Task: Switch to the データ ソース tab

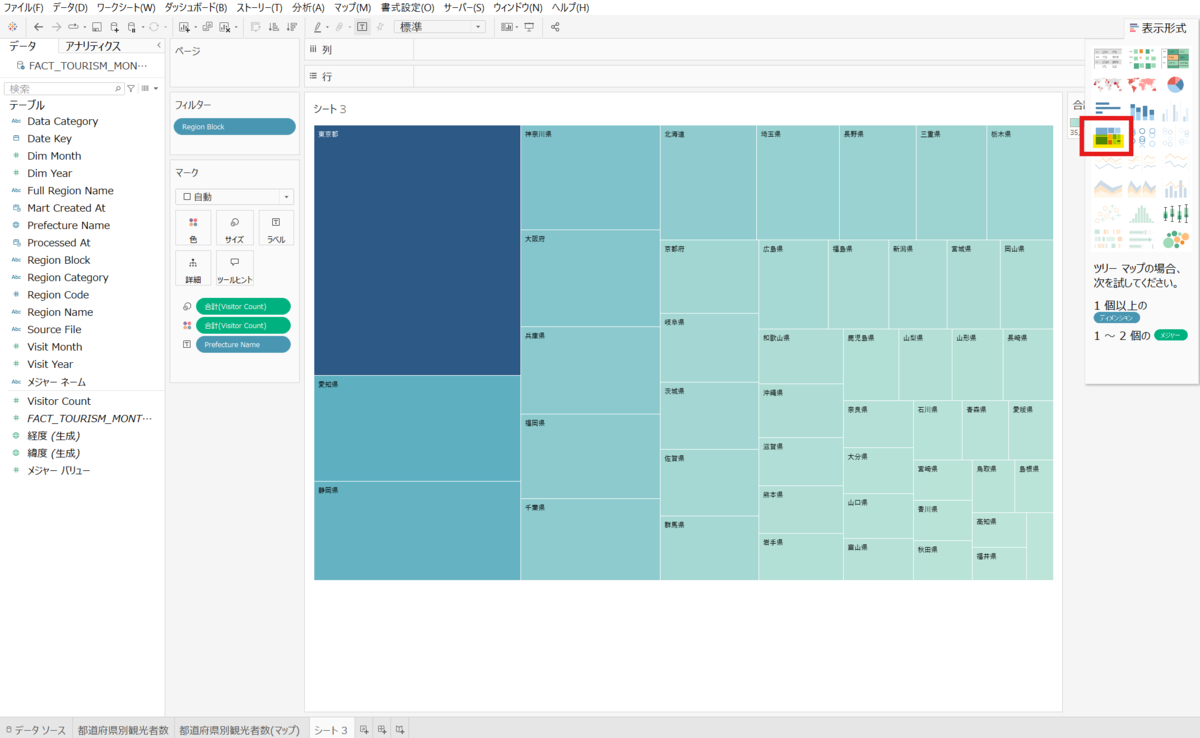Action: click(x=37, y=729)
